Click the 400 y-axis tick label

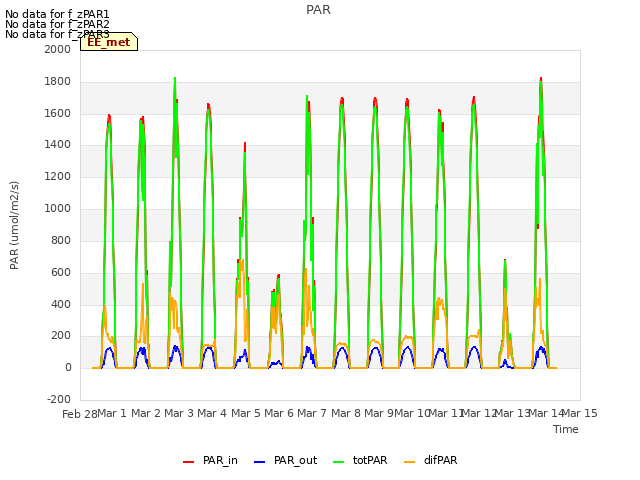pos(61,304)
